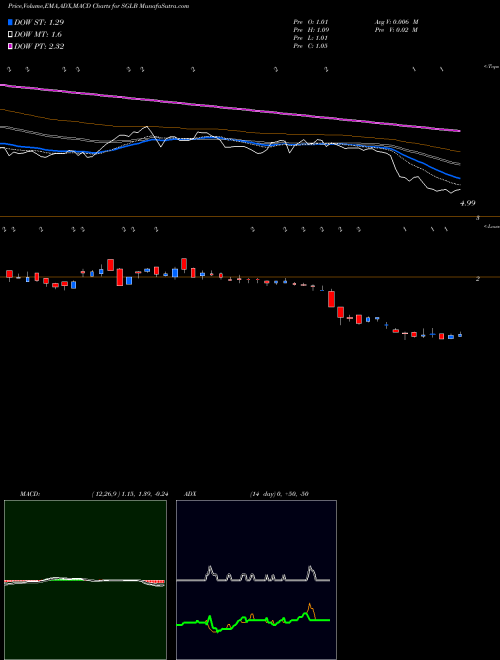
Task: Click the white DOW MT legend swatch
Action: [x=10, y=35]
